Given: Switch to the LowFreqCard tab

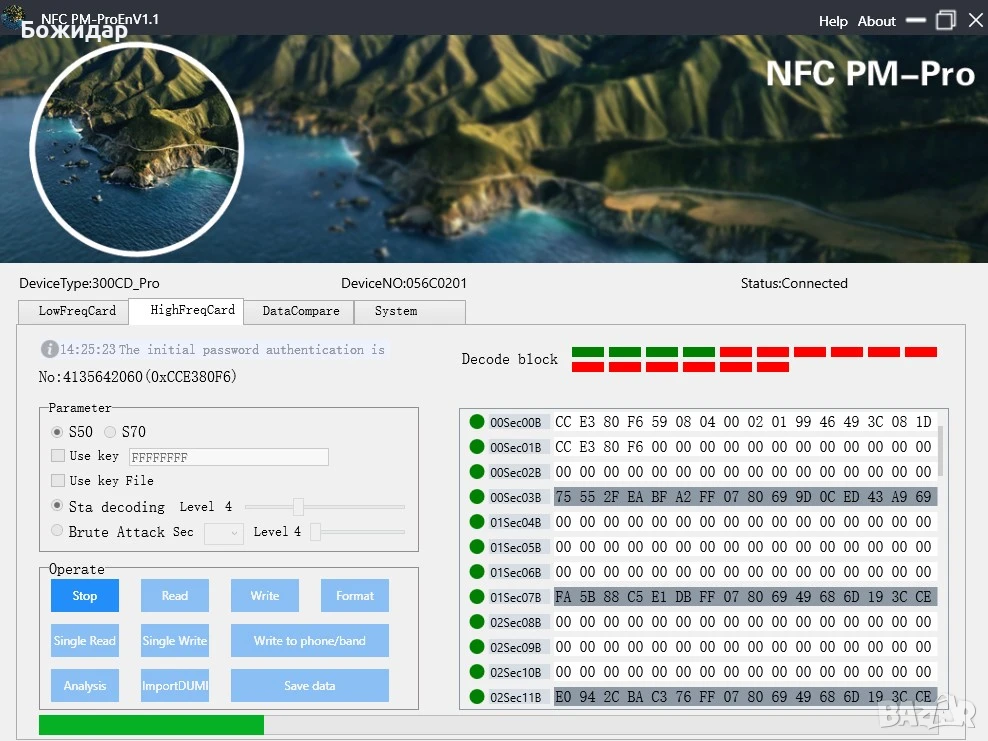Looking at the screenshot, I should 74,311.
